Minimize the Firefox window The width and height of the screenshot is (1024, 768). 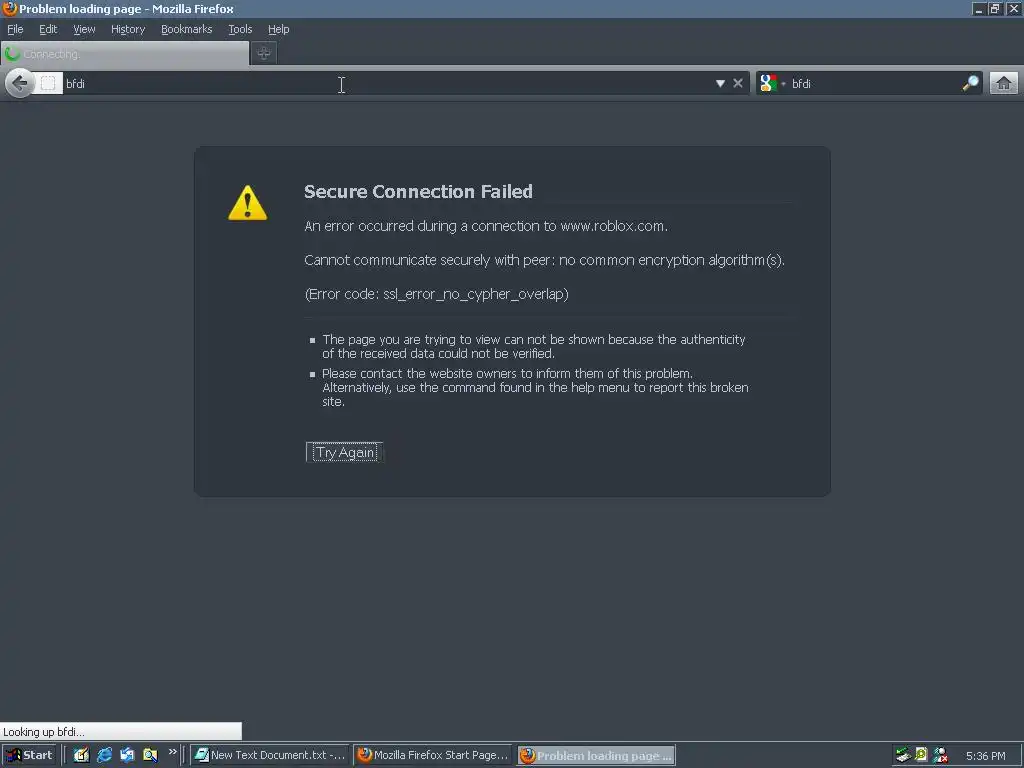978,8
